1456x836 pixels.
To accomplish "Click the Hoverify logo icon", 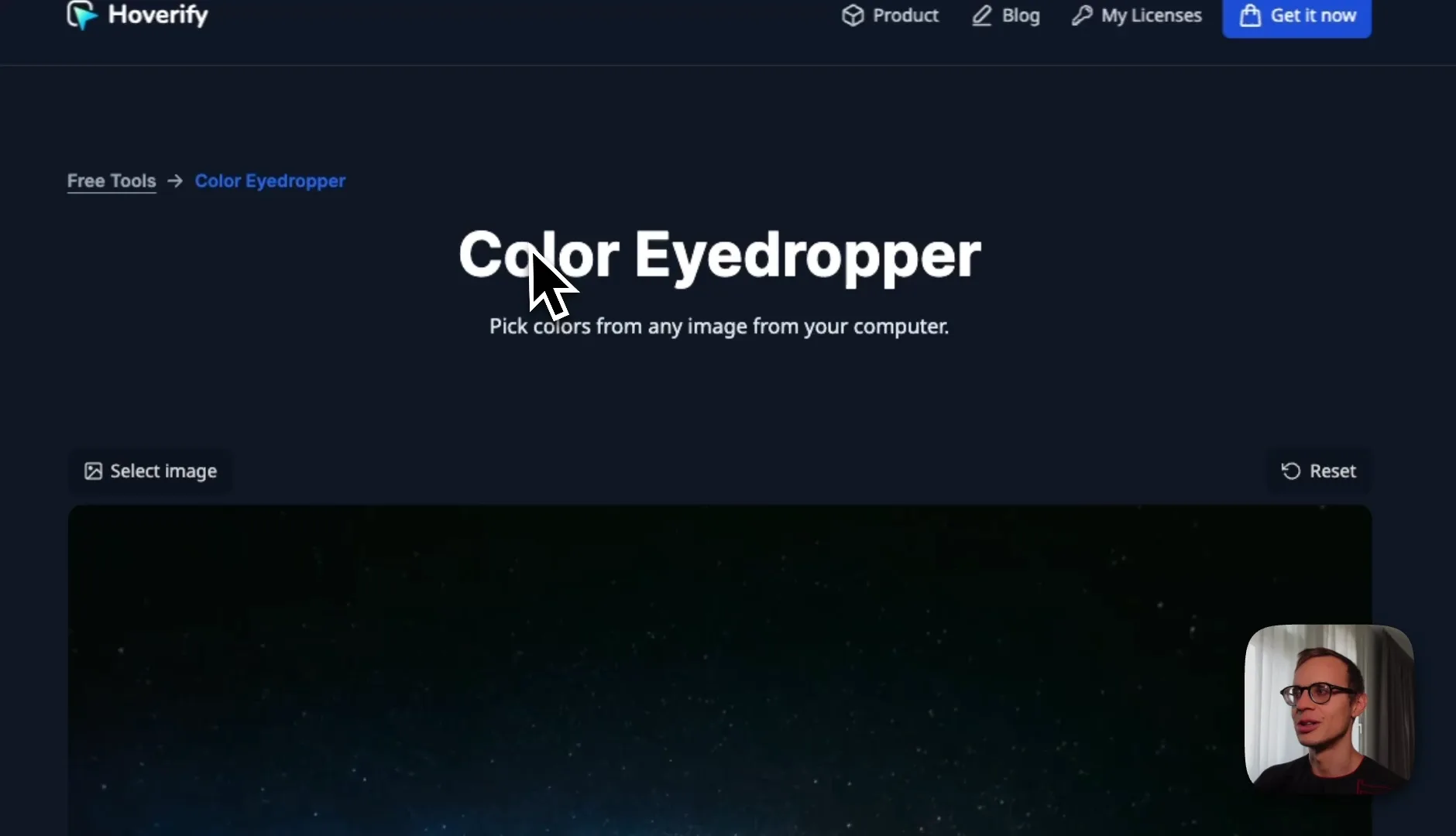I will pos(82,15).
